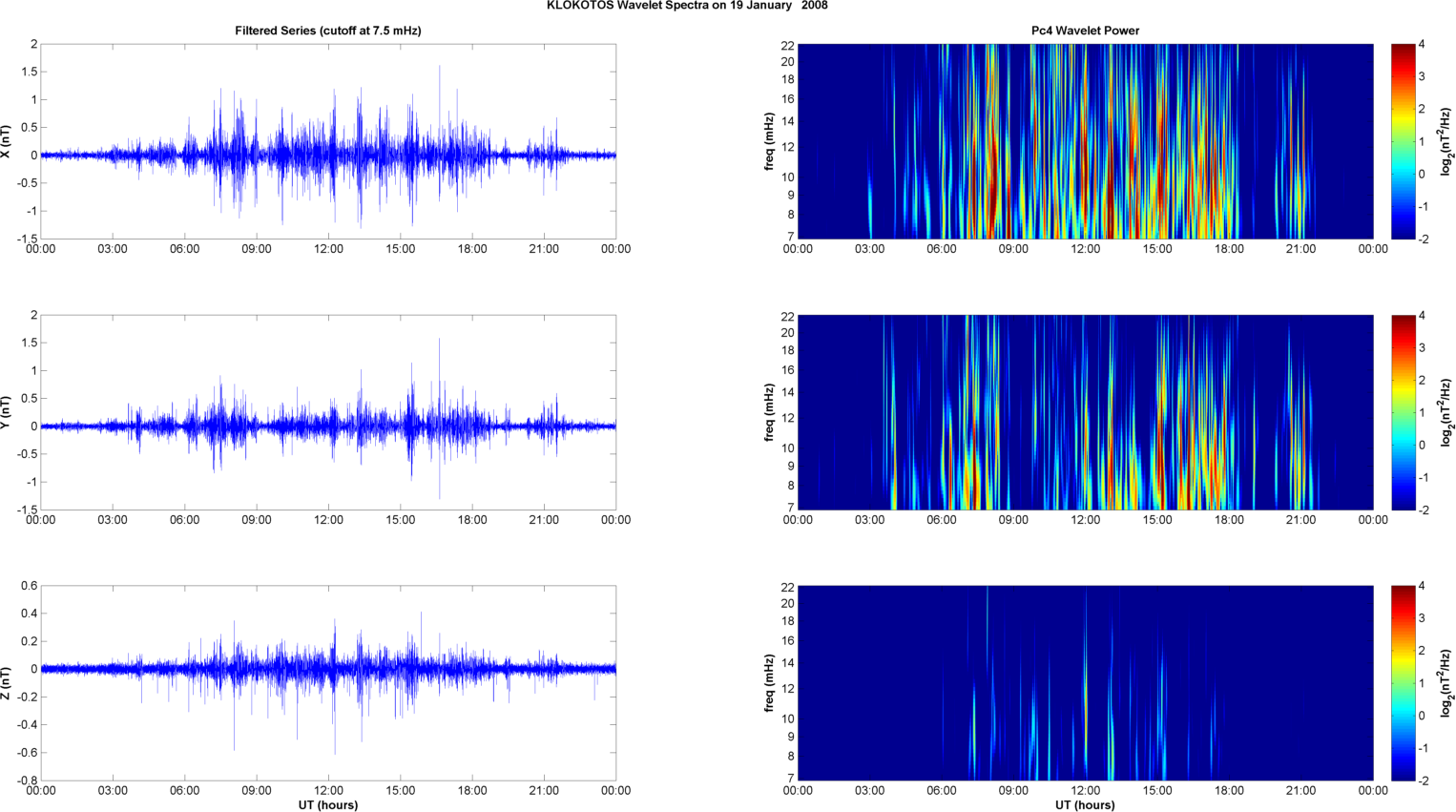1456x812 pixels.
Task: Select the Filtered Series column title
Action: pyautogui.click(x=327, y=31)
